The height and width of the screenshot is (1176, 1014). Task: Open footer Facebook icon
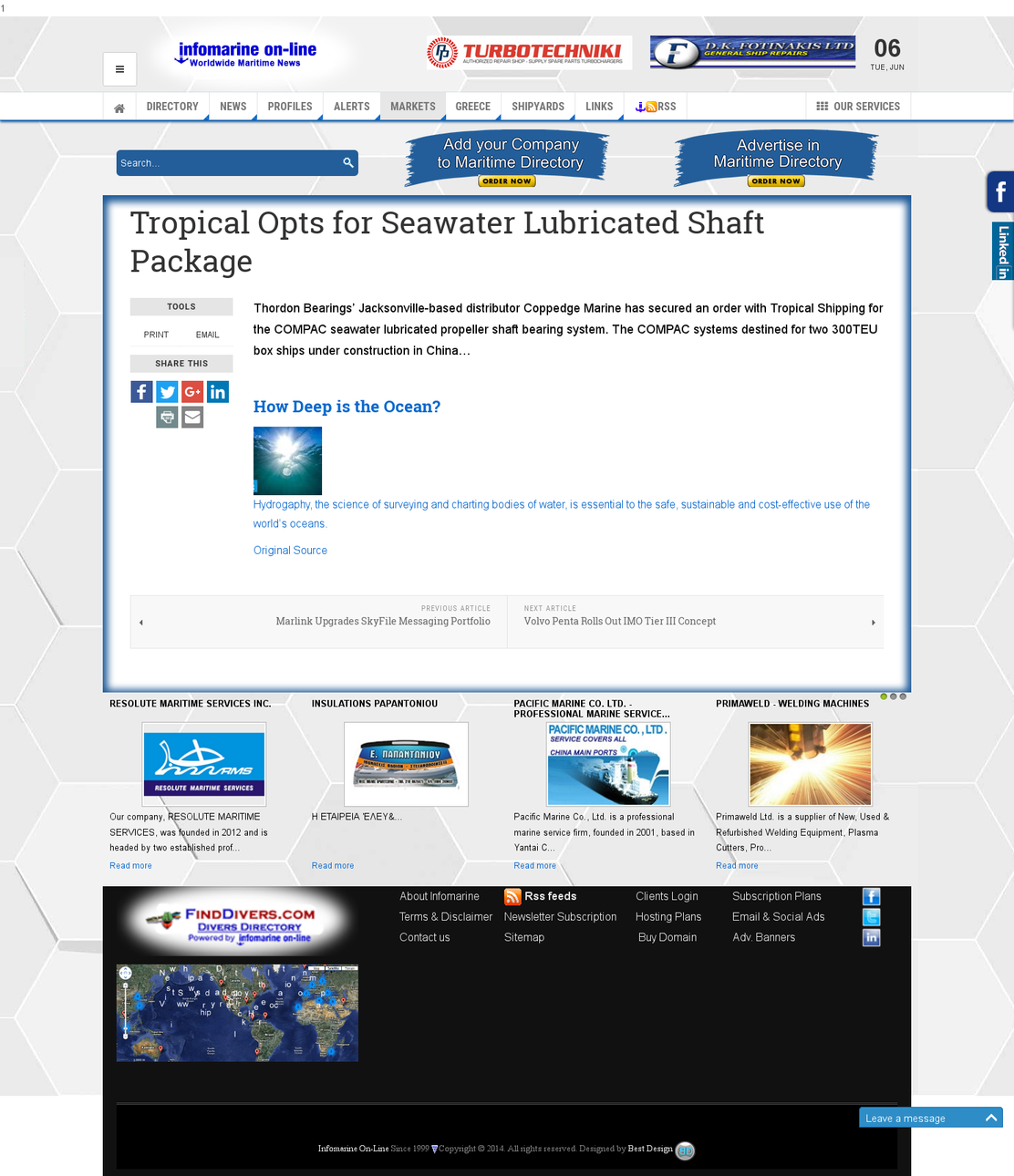click(x=872, y=897)
